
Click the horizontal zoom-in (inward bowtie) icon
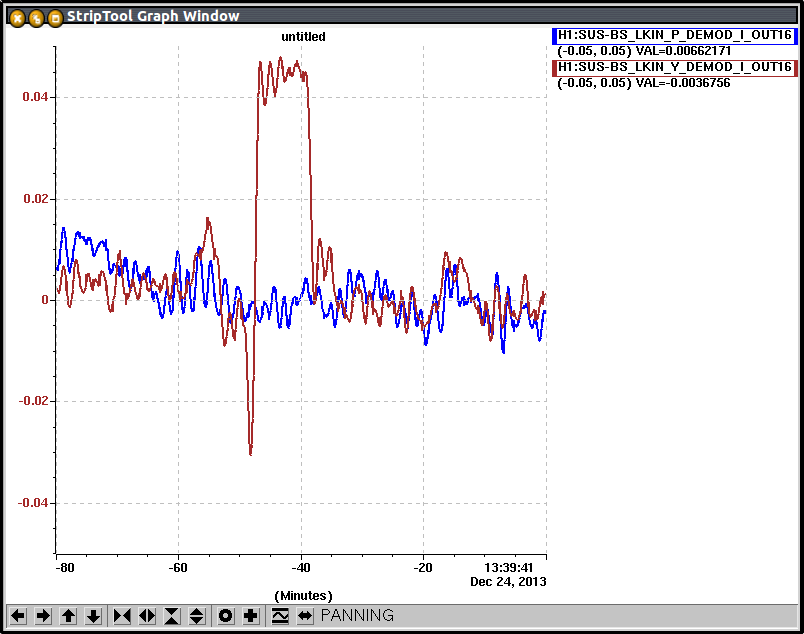coord(122,616)
